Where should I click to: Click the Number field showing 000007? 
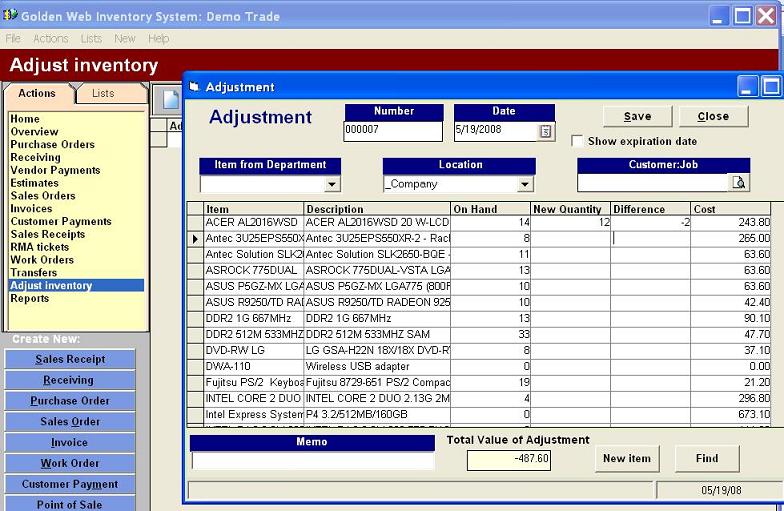[393, 131]
